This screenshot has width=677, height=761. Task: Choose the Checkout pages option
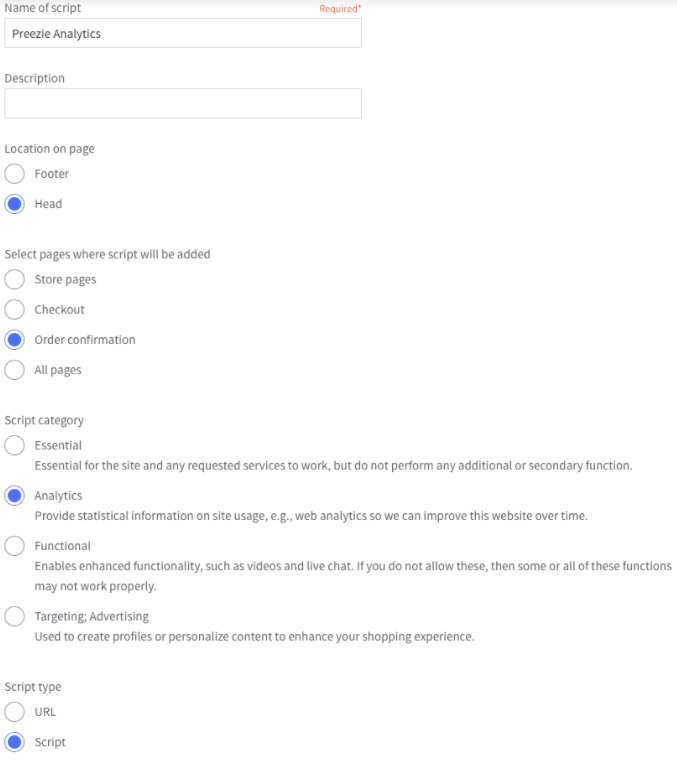(x=15, y=310)
